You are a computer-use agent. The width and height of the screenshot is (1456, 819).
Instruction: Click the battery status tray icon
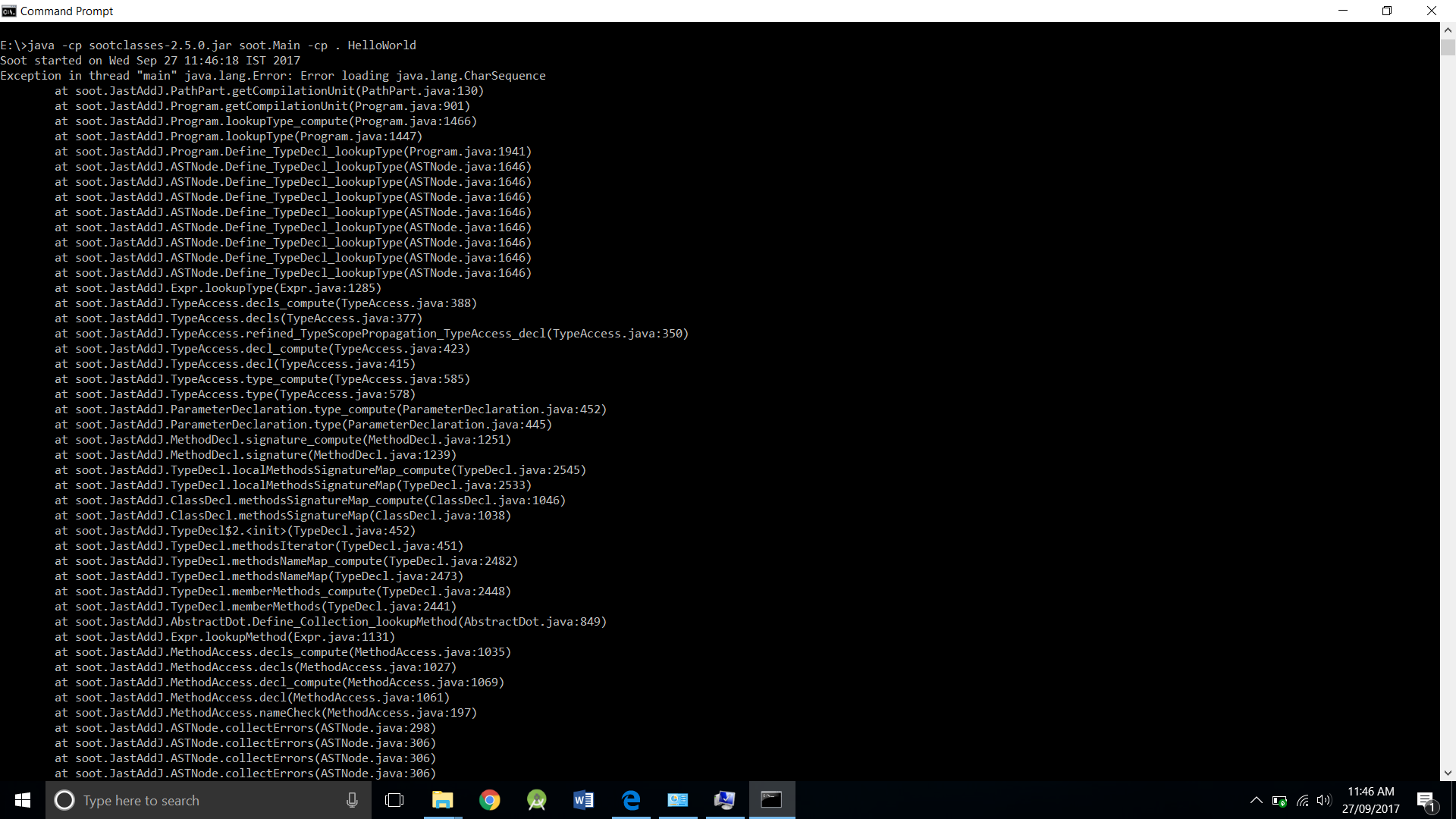pyautogui.click(x=1279, y=800)
